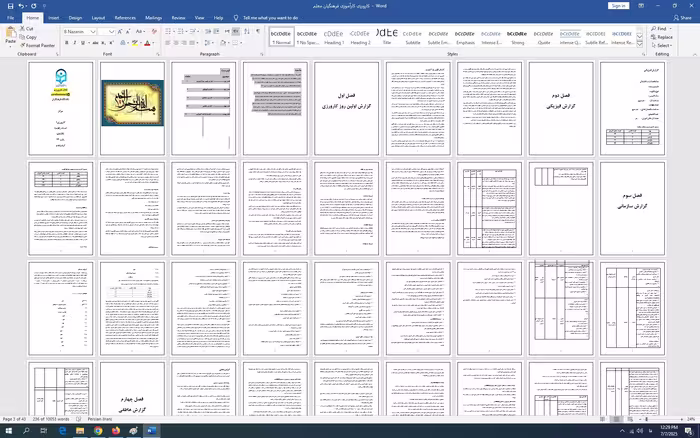Open the Select dropdown in Editing
The image size is (700, 438).
(662, 46)
